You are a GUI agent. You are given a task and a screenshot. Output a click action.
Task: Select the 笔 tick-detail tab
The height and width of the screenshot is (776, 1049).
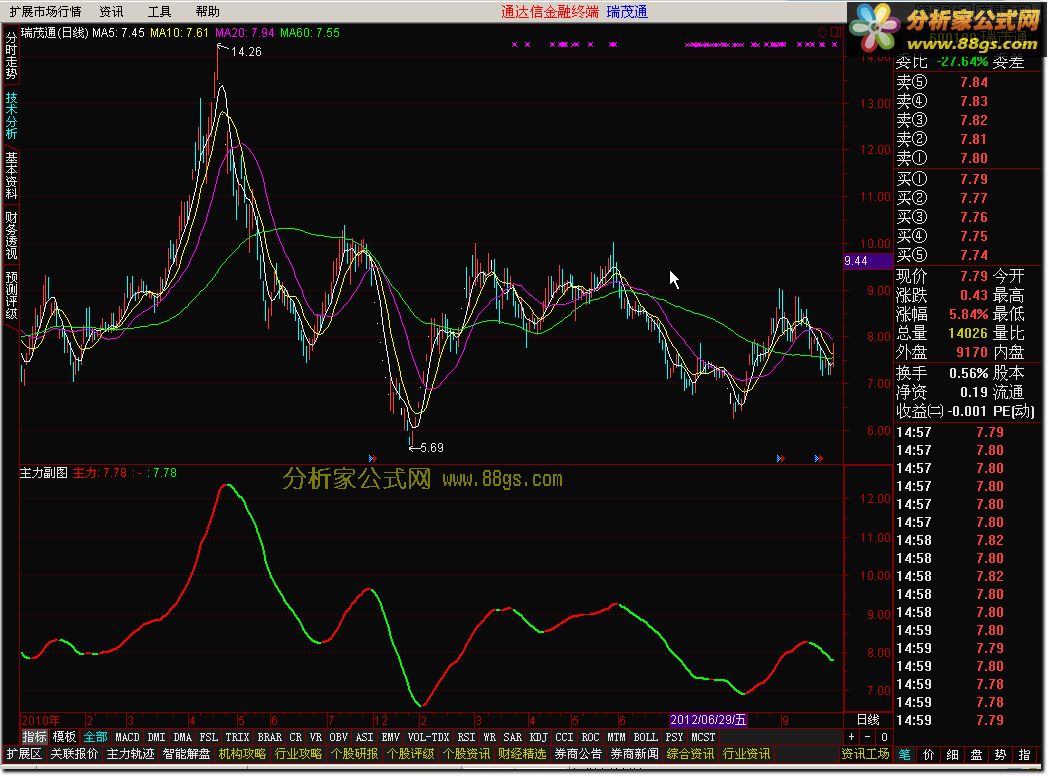point(904,755)
